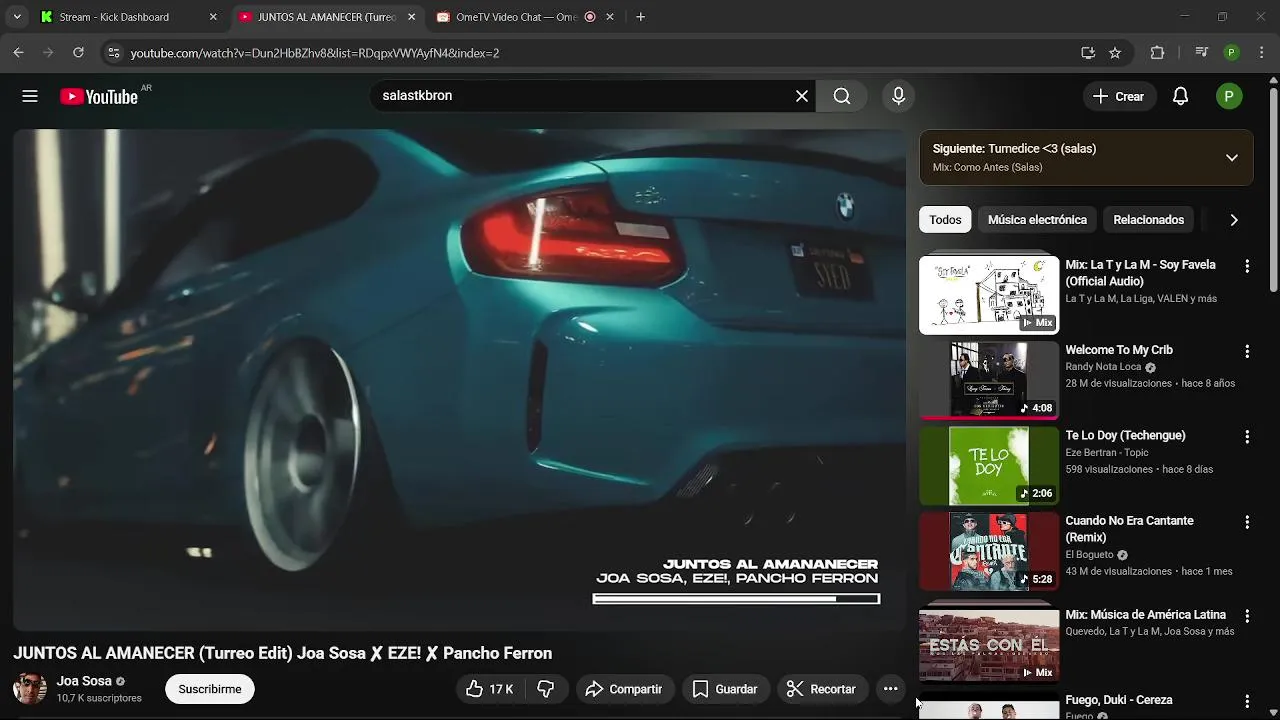Open more actions ellipsis under the video
This screenshot has height=720, width=1280.
(890, 689)
